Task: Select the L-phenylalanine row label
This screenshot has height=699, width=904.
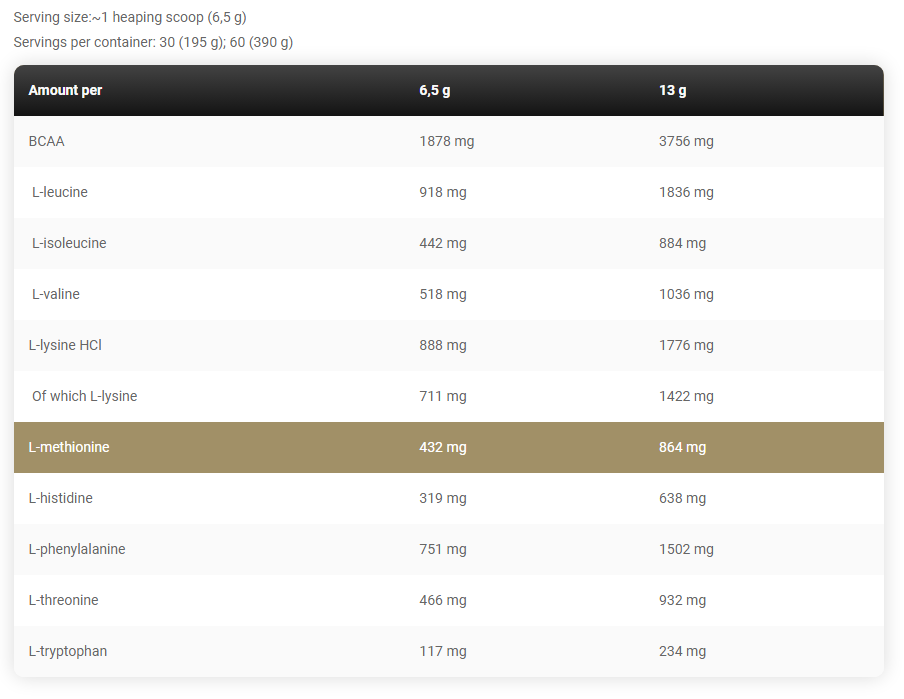Action: tap(77, 549)
